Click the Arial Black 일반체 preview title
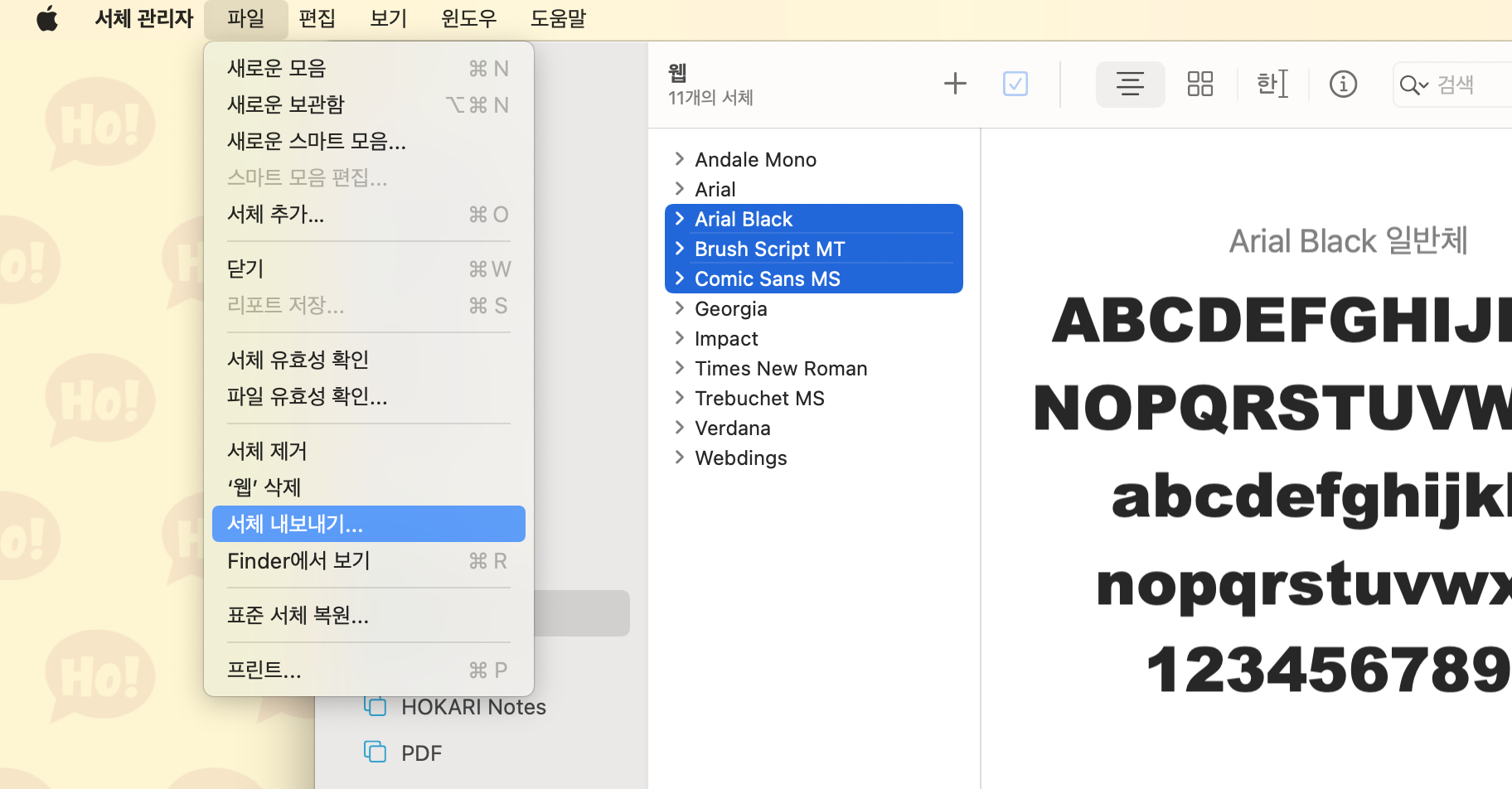Image resolution: width=1512 pixels, height=789 pixels. point(1348,241)
